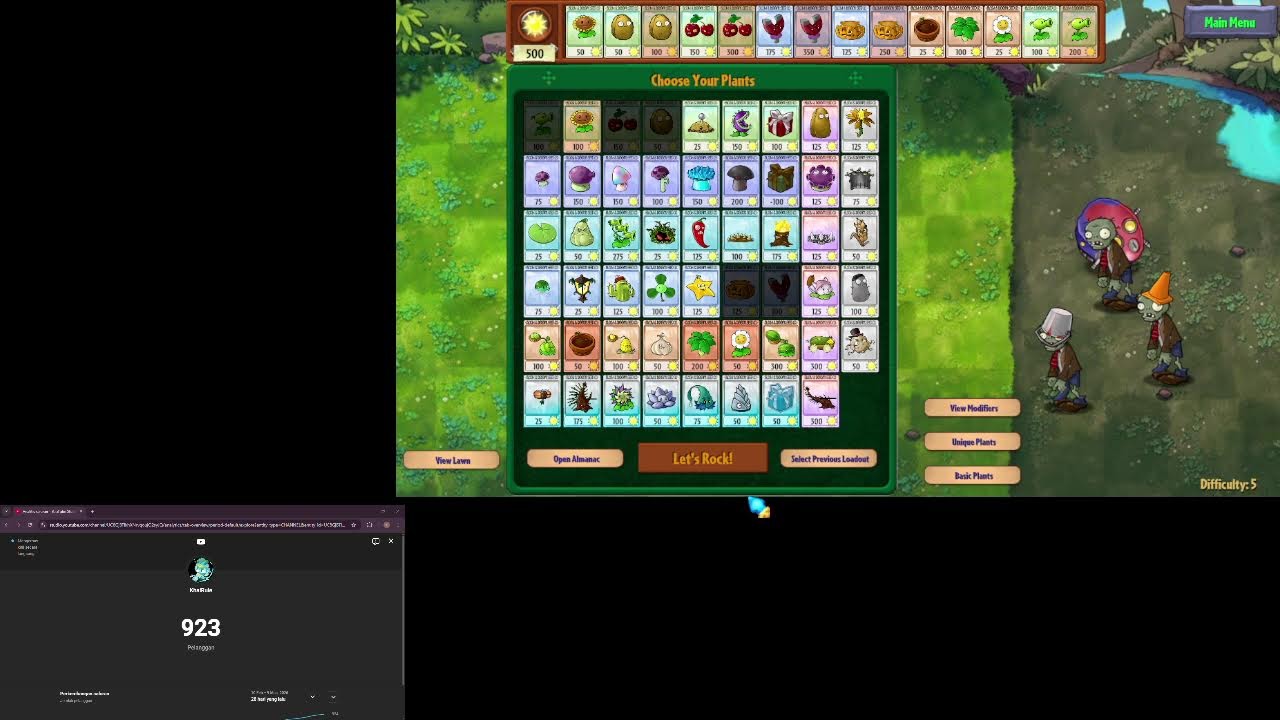Switch to Unique Plants list

[x=973, y=442]
